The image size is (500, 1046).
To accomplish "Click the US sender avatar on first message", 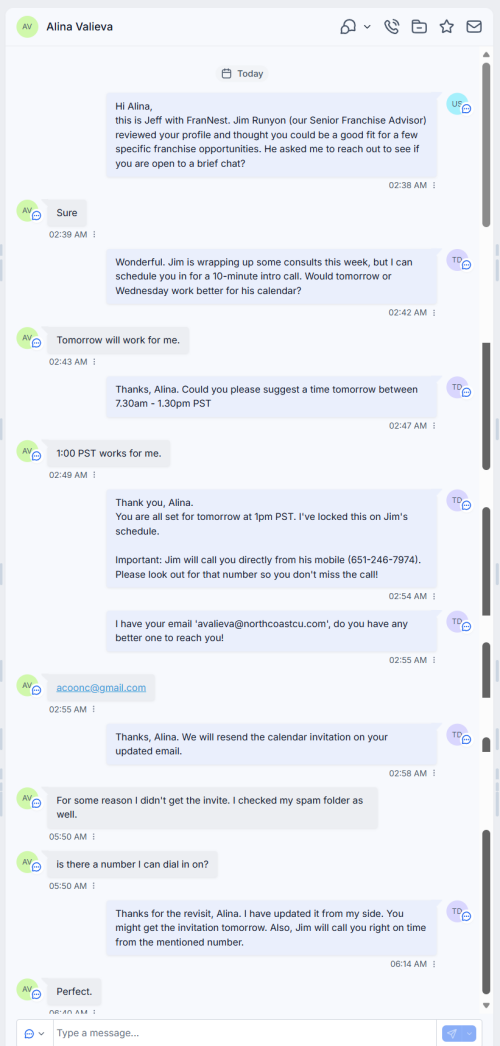I will pyautogui.click(x=457, y=104).
